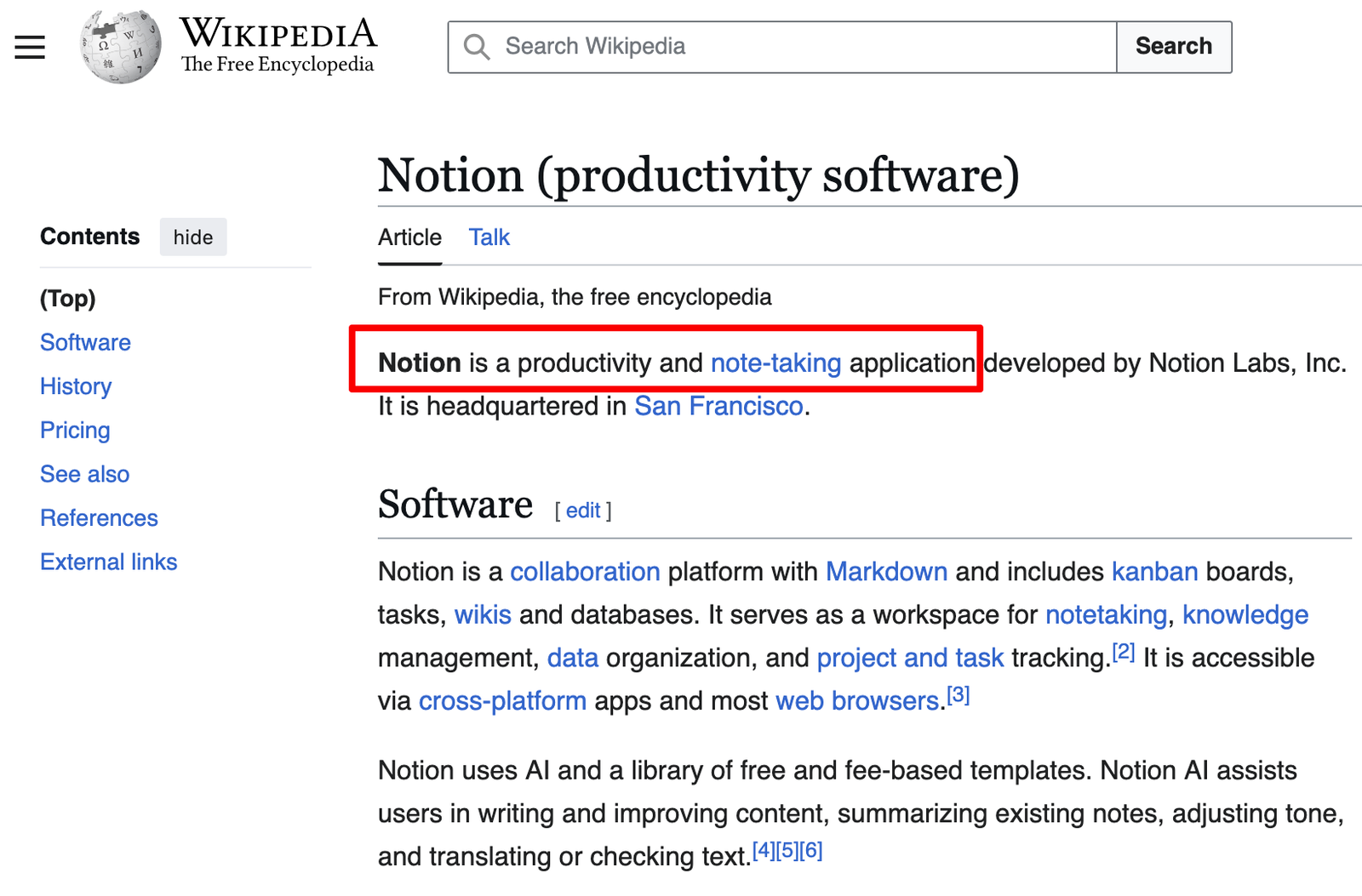Jump to References in contents list
This screenshot has width=1362, height=896.
tap(99, 518)
